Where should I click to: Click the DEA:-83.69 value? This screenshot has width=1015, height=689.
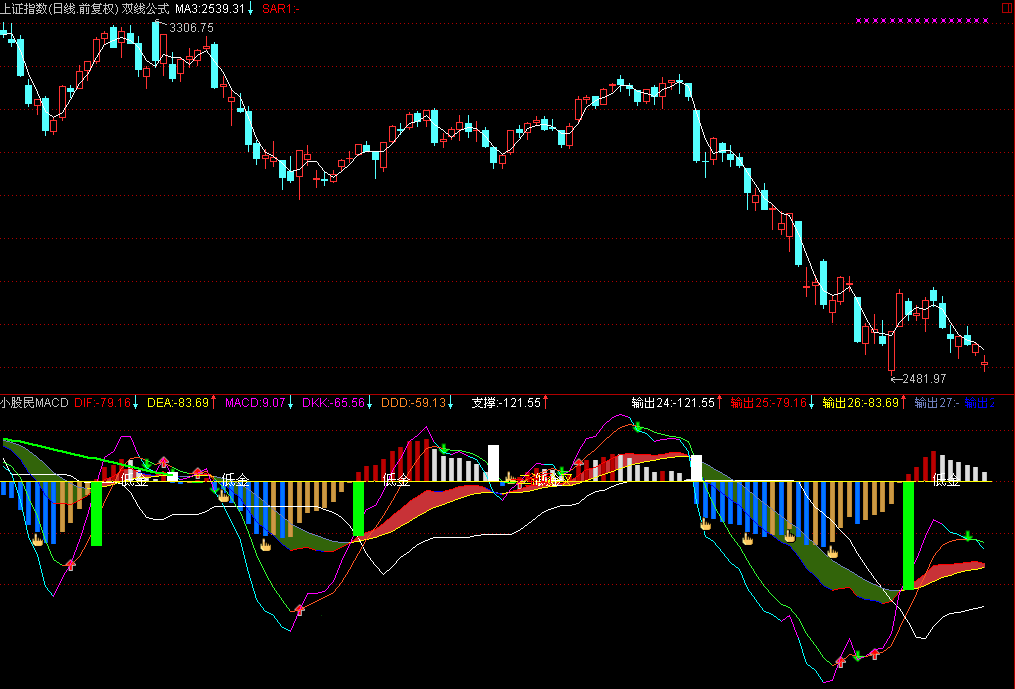pyautogui.click(x=178, y=403)
